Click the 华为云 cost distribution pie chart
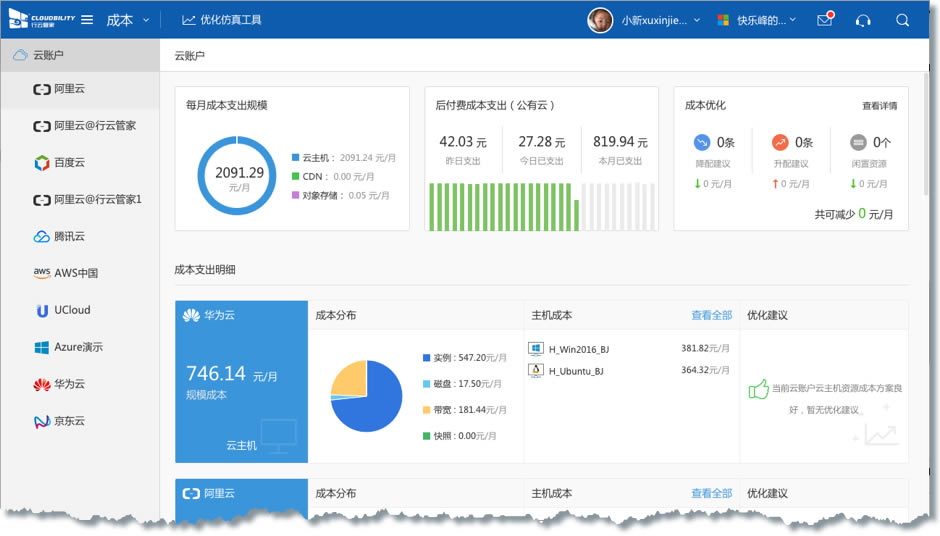The width and height of the screenshot is (940, 536). (x=366, y=396)
